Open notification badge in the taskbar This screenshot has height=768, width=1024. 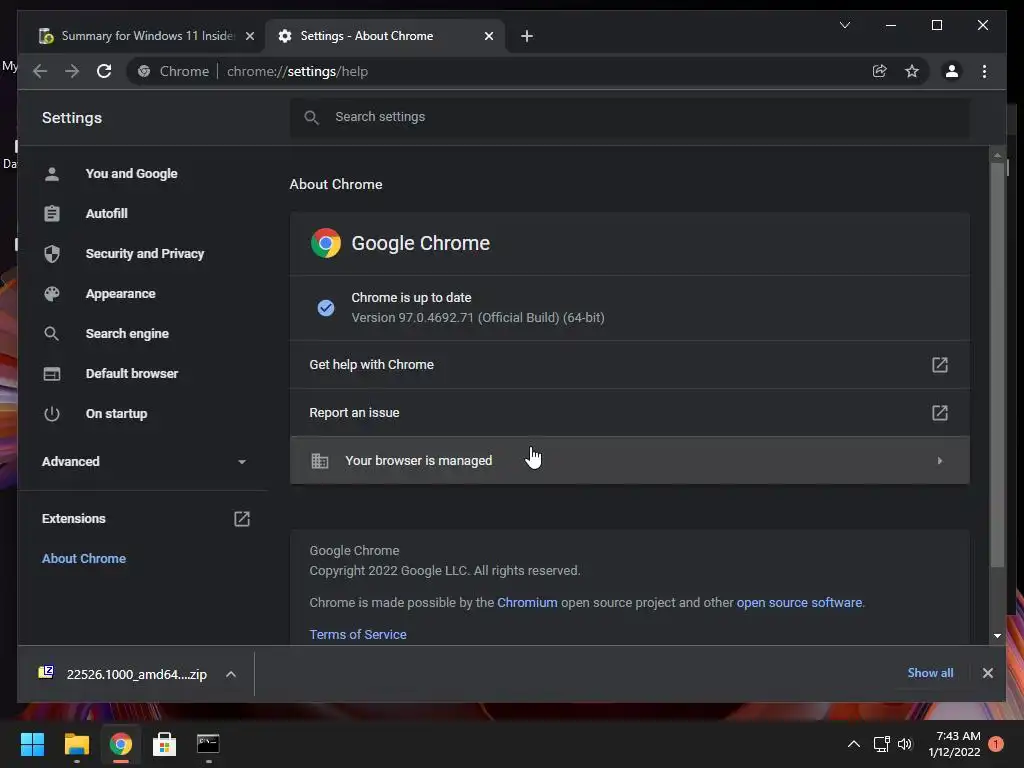(996, 744)
